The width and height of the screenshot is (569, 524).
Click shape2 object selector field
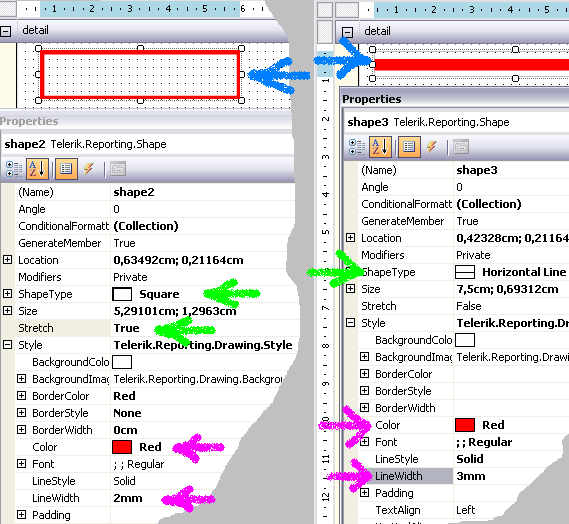(147, 144)
